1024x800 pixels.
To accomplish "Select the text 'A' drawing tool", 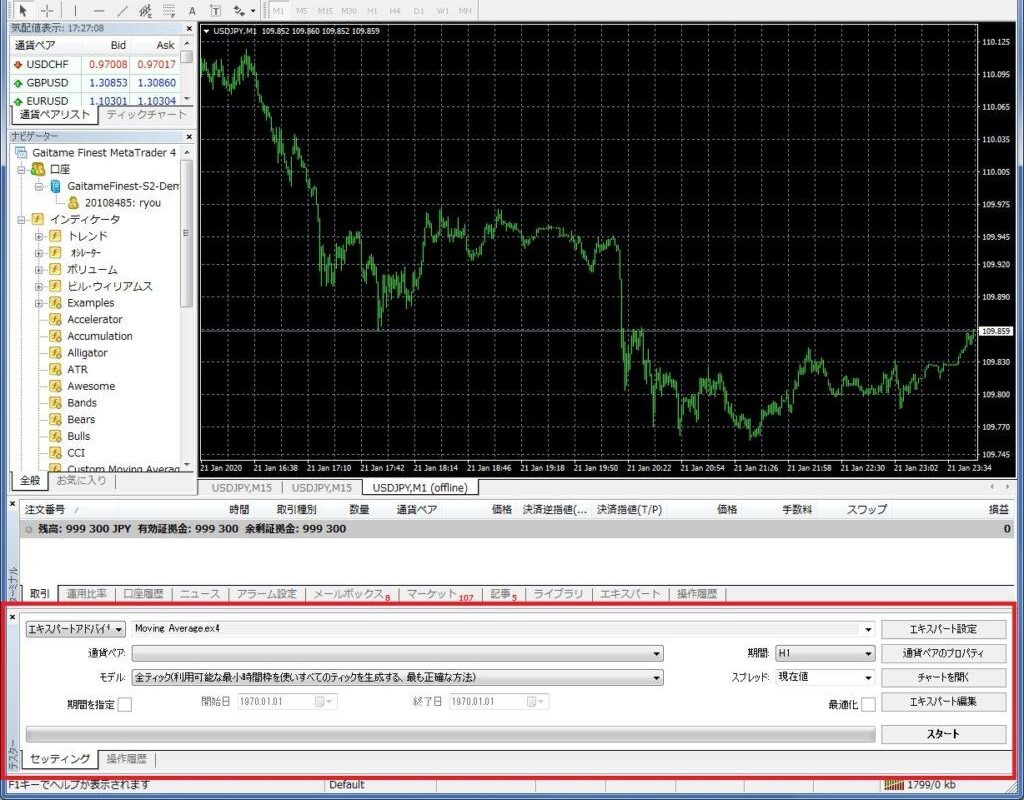I will pos(192,10).
